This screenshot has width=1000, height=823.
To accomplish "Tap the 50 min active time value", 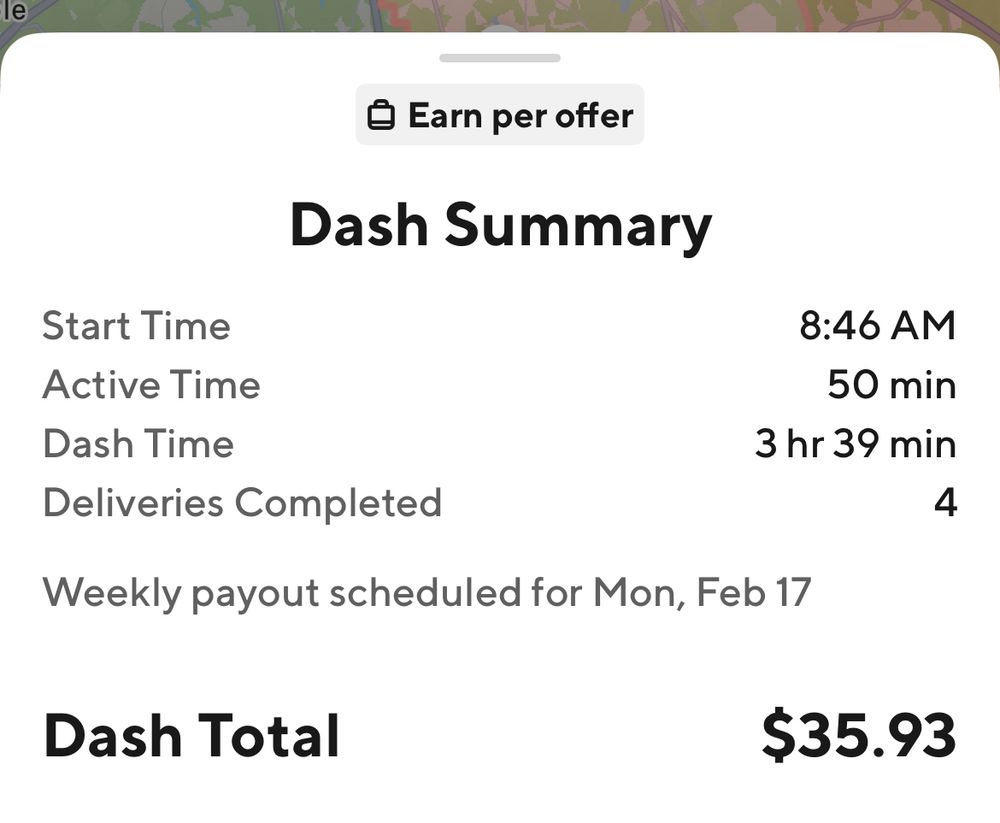I will [x=891, y=385].
